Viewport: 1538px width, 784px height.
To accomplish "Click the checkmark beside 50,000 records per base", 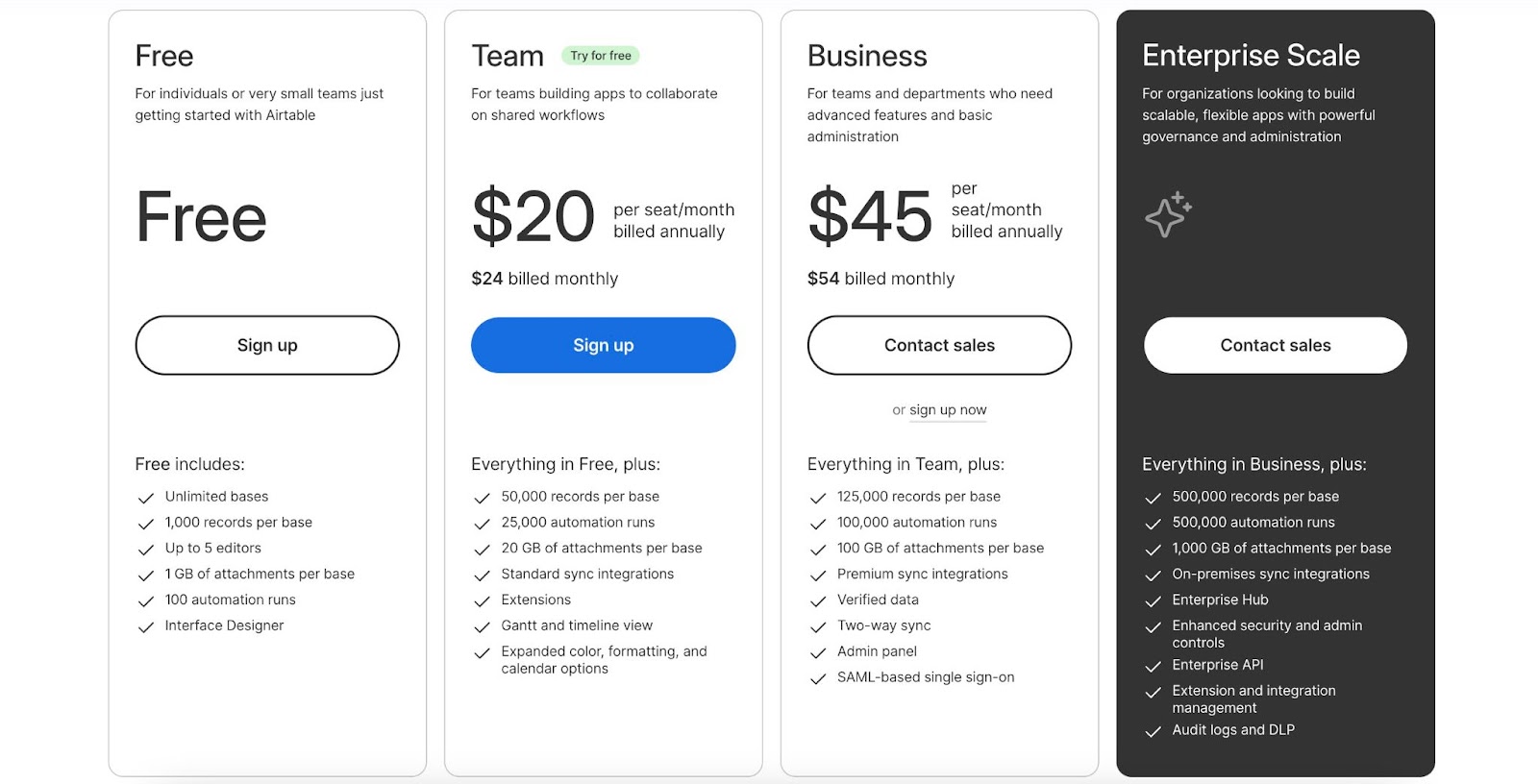I will pyautogui.click(x=481, y=497).
